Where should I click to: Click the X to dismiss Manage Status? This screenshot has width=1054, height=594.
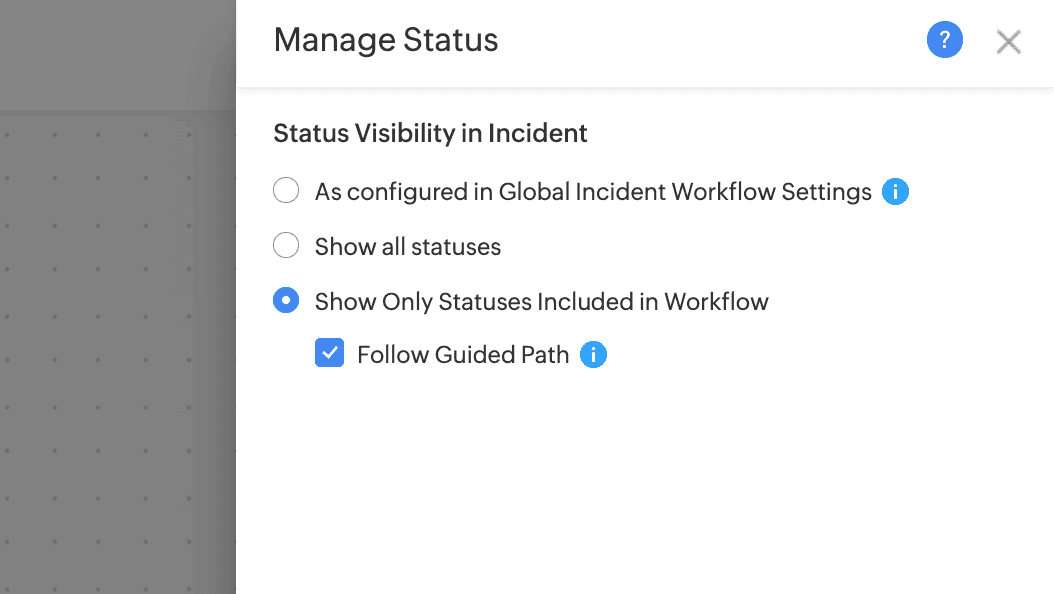pos(1008,41)
